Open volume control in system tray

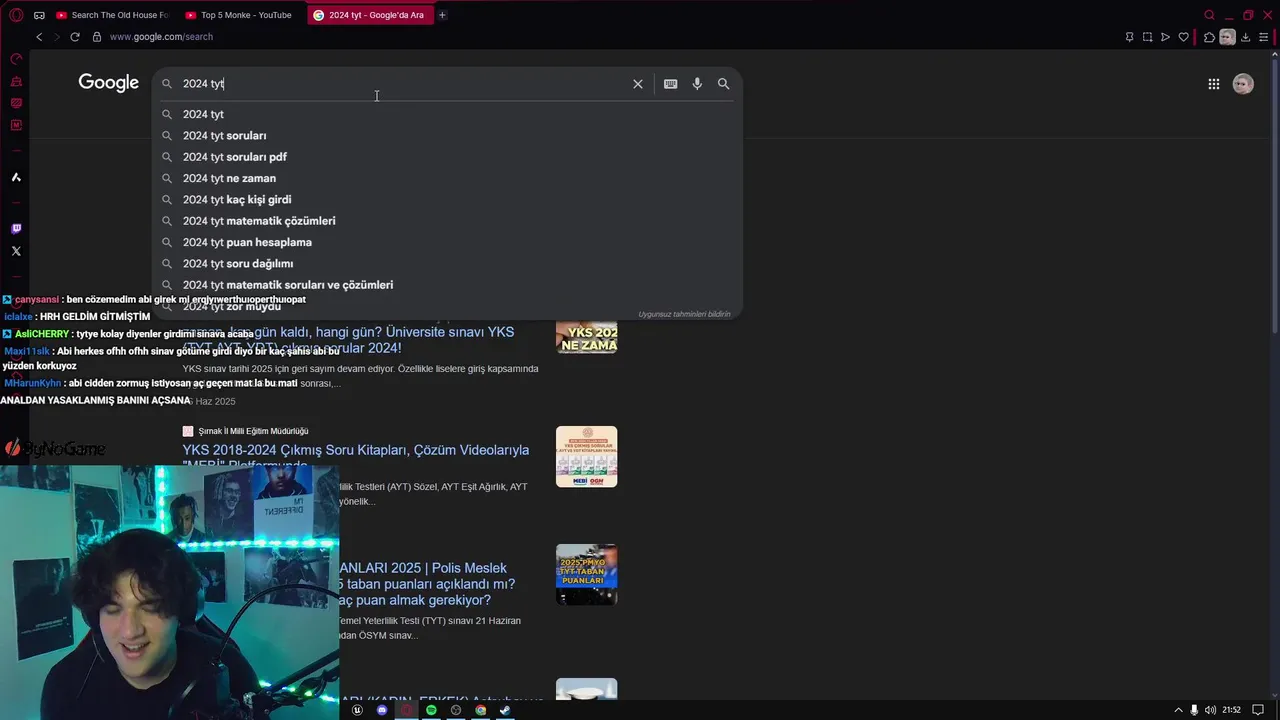[x=1211, y=710]
